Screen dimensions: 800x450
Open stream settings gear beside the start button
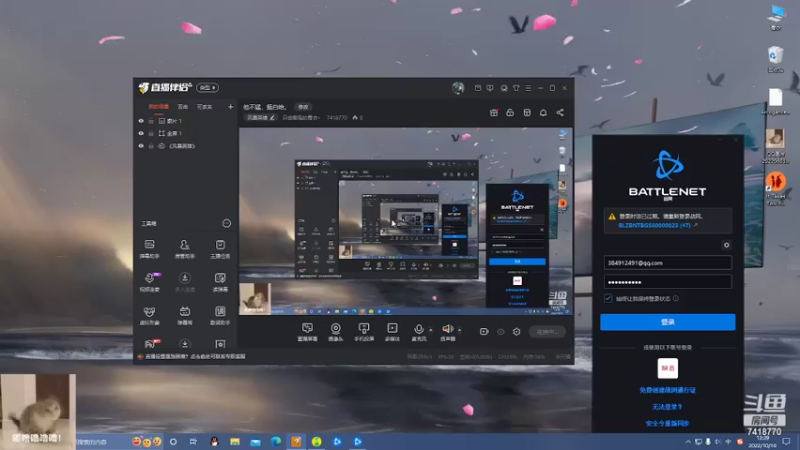point(516,332)
